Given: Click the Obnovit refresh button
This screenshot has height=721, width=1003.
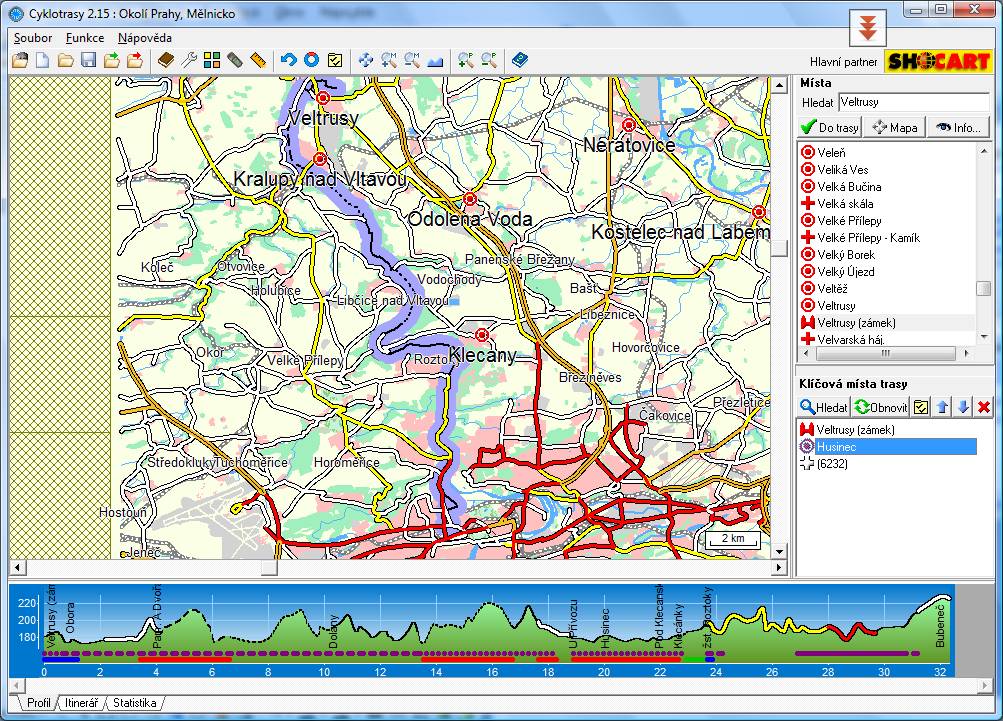Looking at the screenshot, I should tap(881, 407).
